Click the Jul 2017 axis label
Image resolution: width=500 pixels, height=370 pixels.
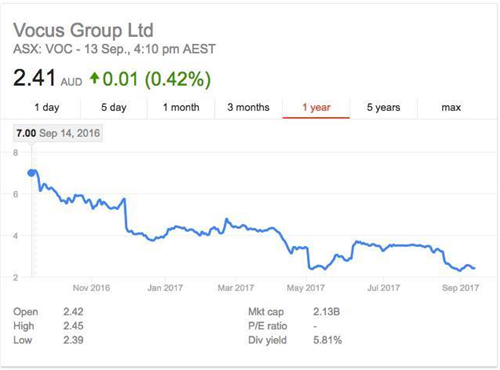(383, 288)
